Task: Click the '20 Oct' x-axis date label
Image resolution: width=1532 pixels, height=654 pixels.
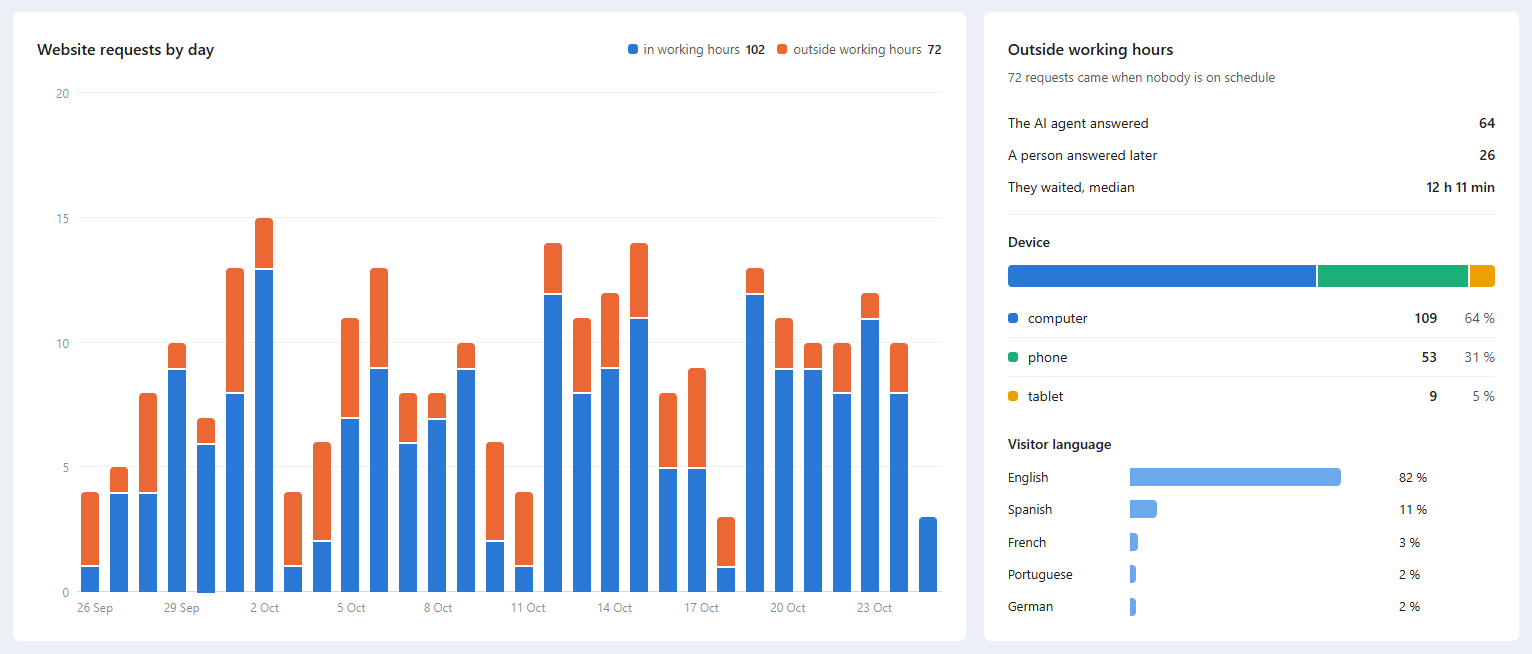Action: pos(788,607)
